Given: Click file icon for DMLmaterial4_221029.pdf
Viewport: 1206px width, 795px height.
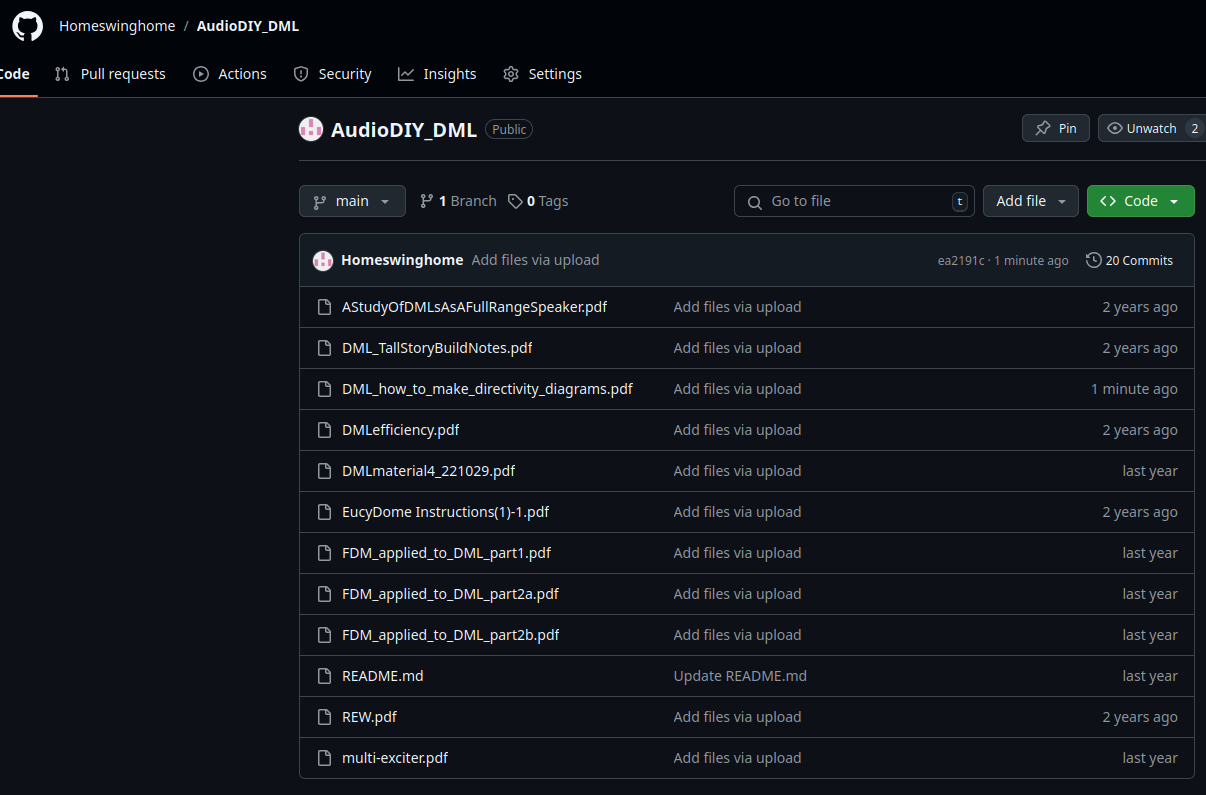Looking at the screenshot, I should pyautogui.click(x=324, y=471).
